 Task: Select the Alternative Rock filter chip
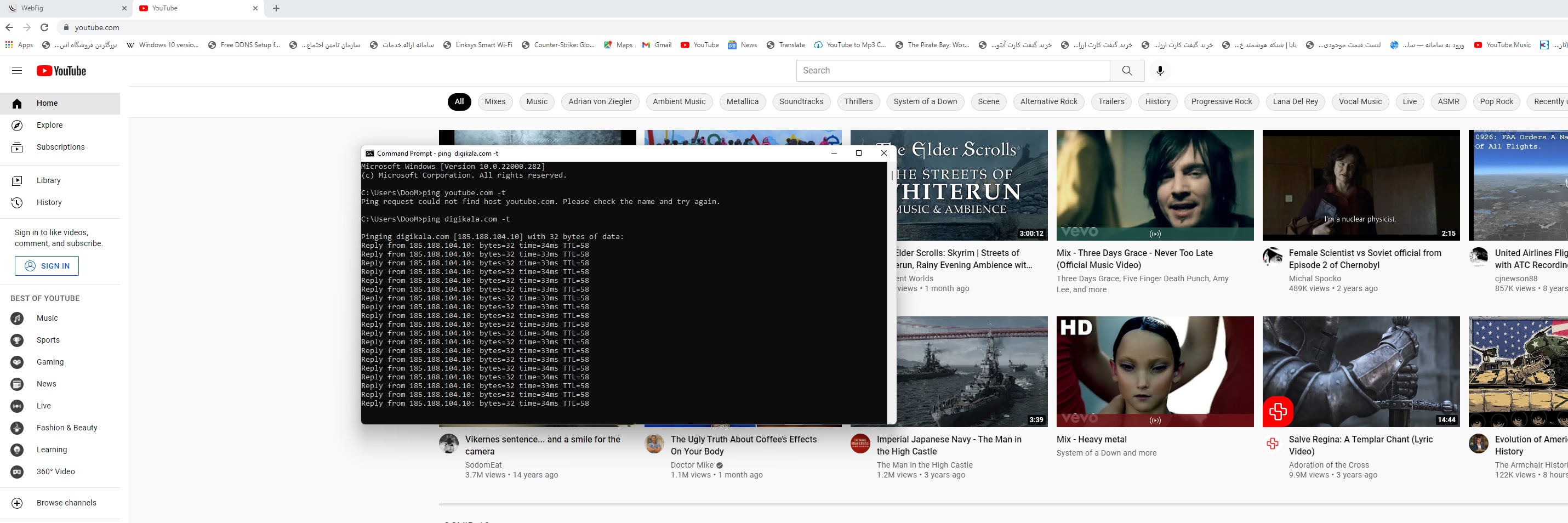coord(1049,101)
